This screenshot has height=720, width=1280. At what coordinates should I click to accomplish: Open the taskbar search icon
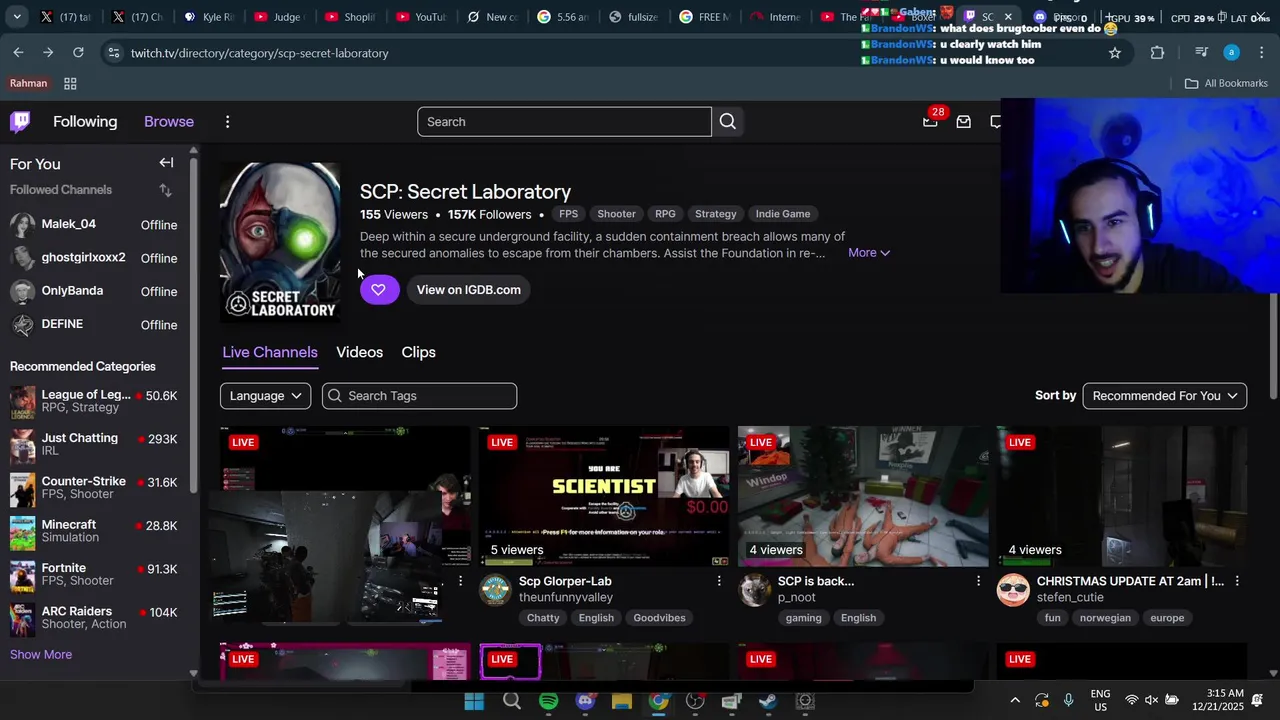click(x=512, y=701)
